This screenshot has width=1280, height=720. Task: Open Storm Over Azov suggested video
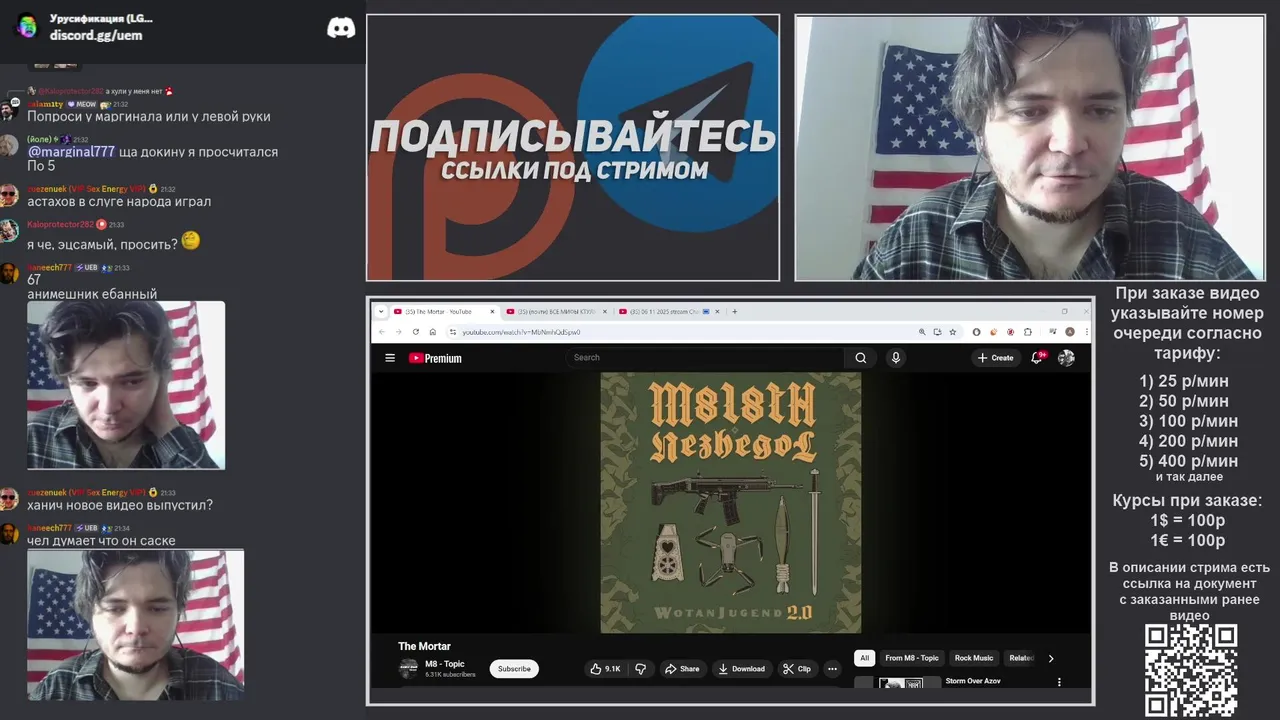973,681
